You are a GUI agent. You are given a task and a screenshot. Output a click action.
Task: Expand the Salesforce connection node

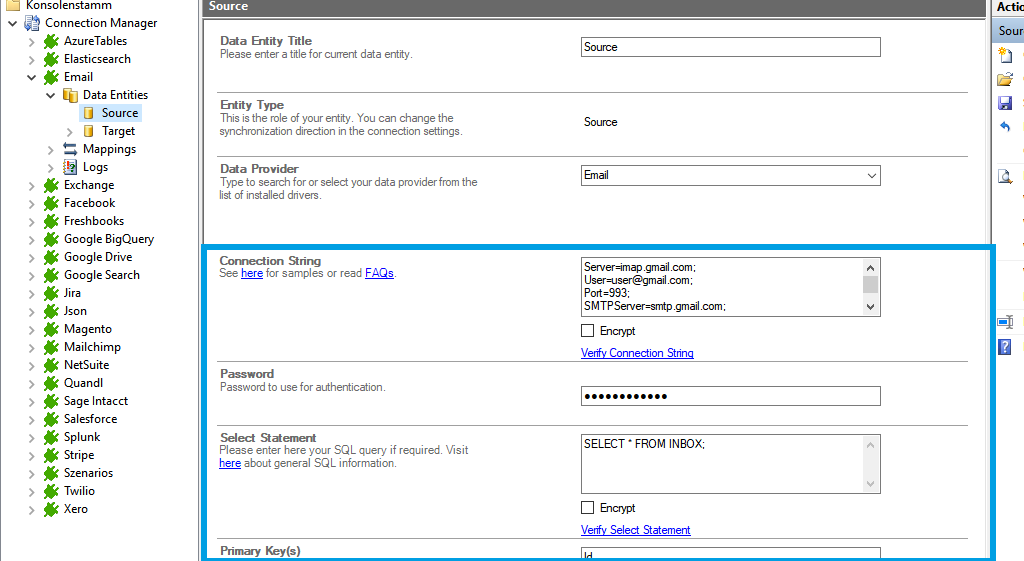pos(32,419)
